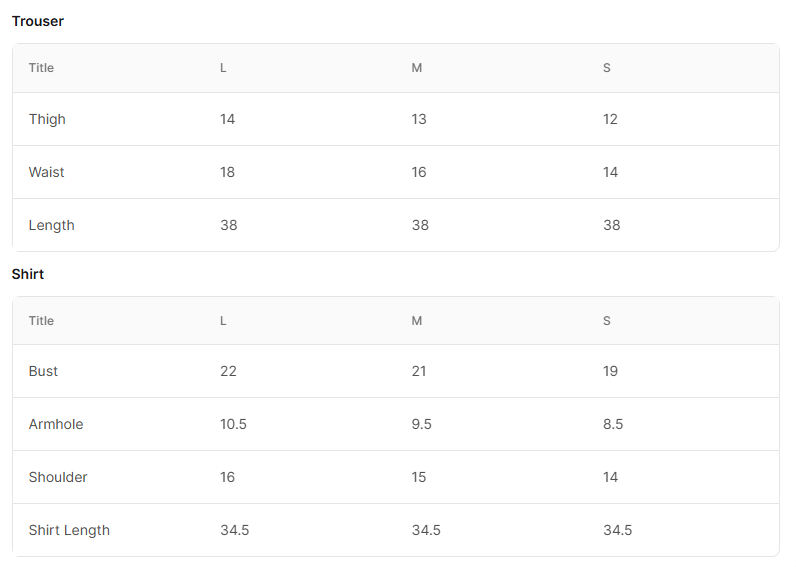Select Thigh value 13 for size M

(x=419, y=119)
